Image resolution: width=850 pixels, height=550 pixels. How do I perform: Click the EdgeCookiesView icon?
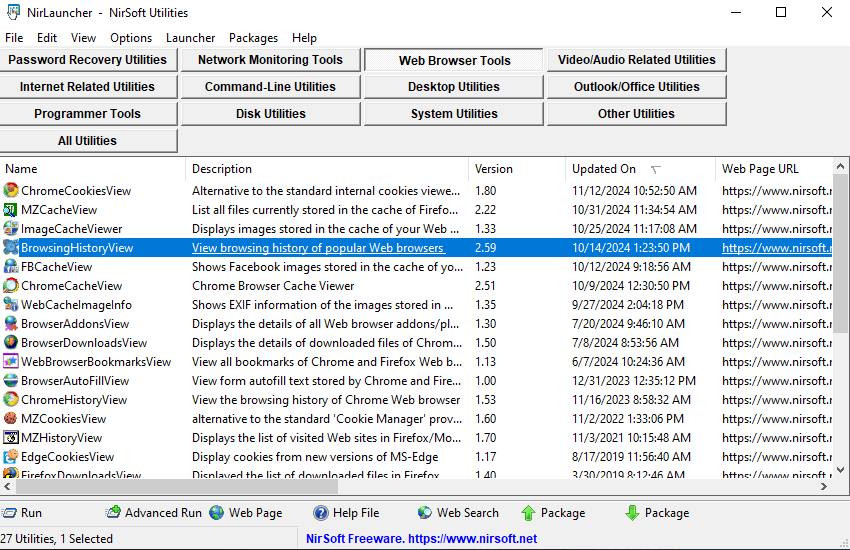tap(10, 456)
